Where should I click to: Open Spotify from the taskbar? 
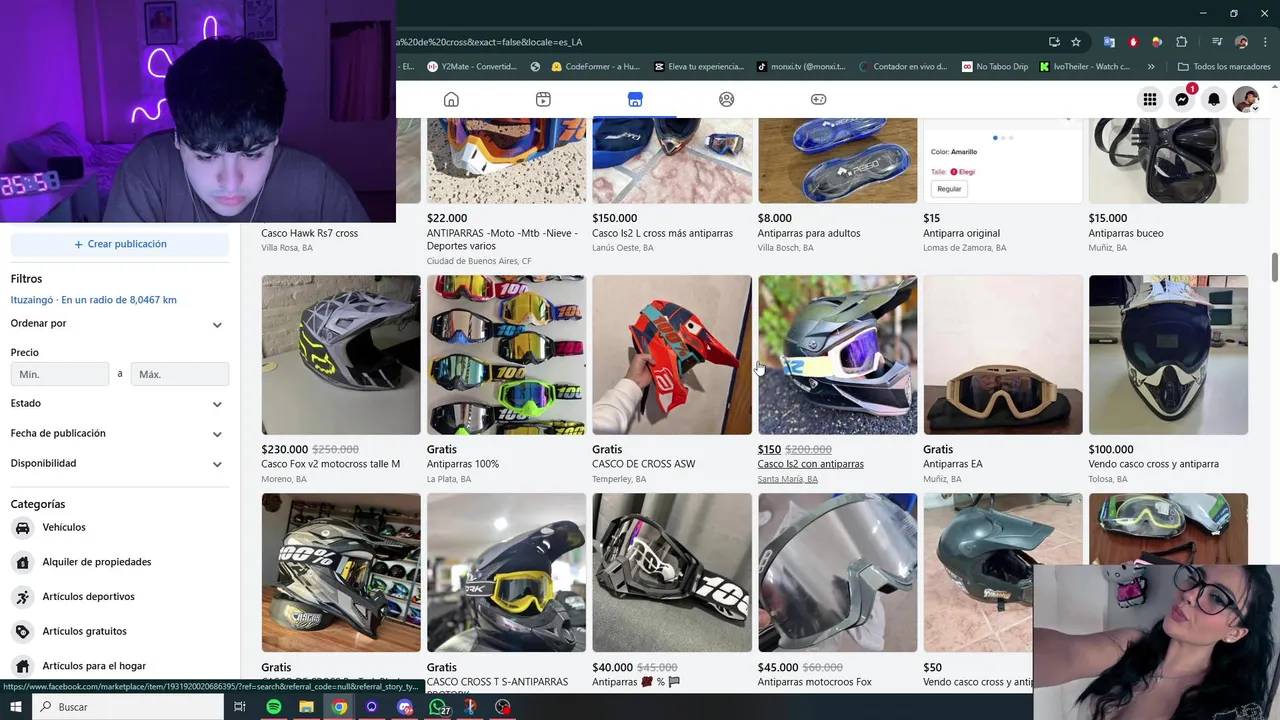coord(274,707)
